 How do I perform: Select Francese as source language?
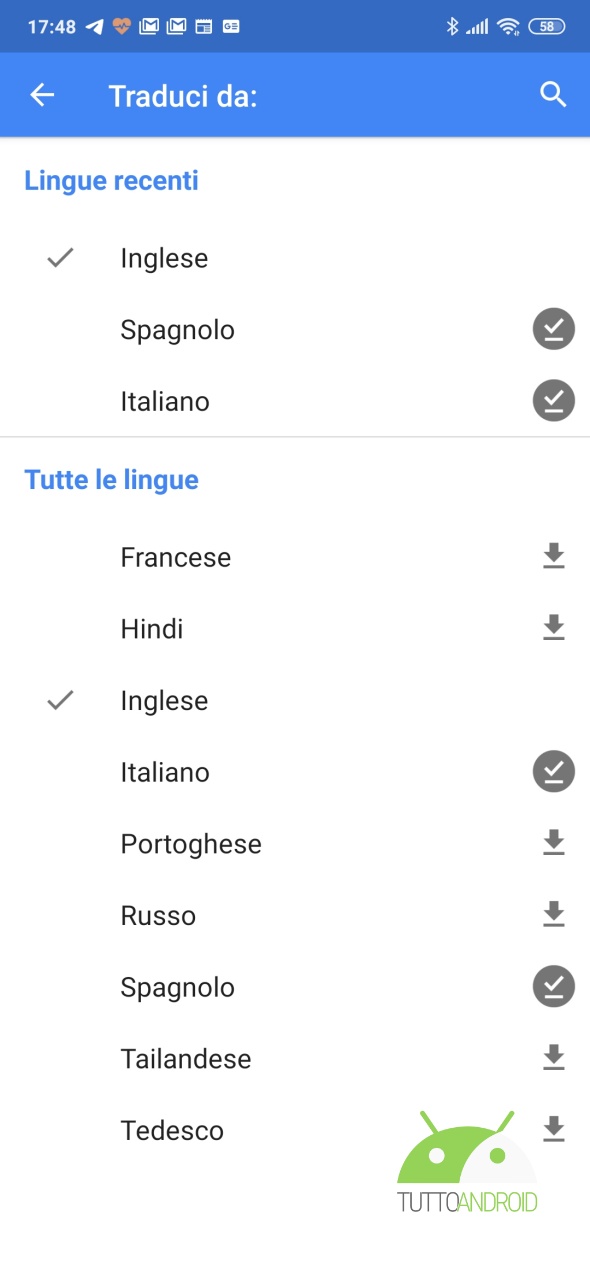click(295, 557)
